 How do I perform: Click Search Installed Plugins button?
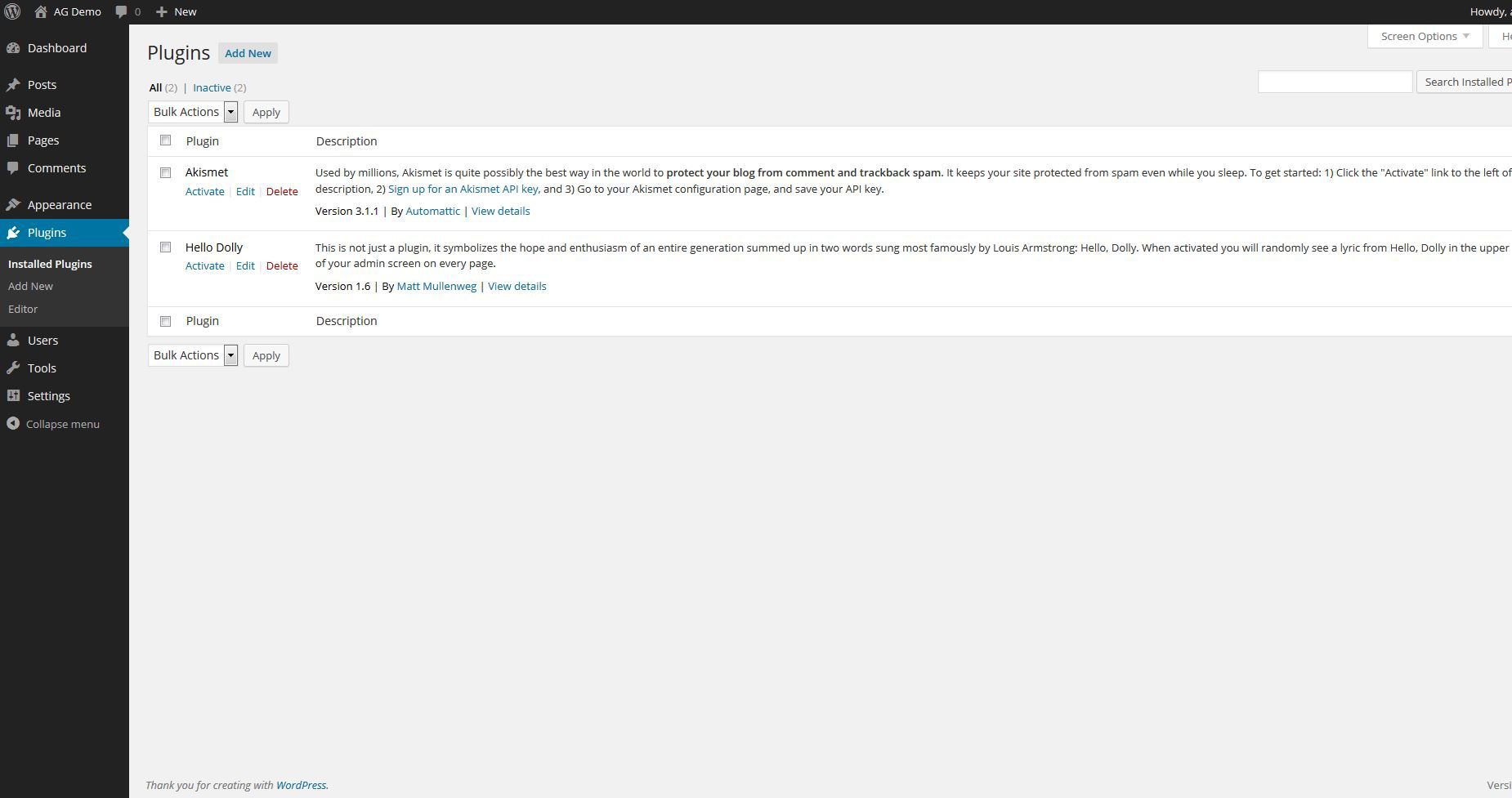(1464, 82)
